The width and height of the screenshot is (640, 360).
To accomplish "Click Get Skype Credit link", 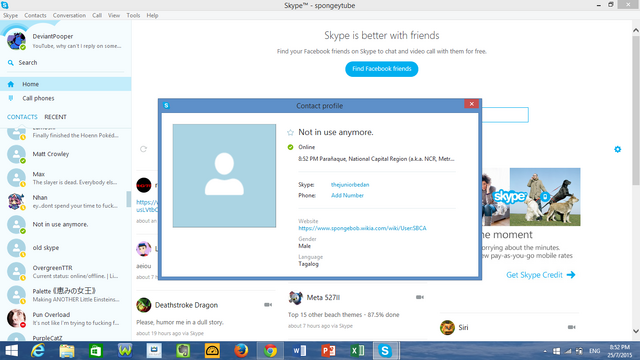I will 534,275.
